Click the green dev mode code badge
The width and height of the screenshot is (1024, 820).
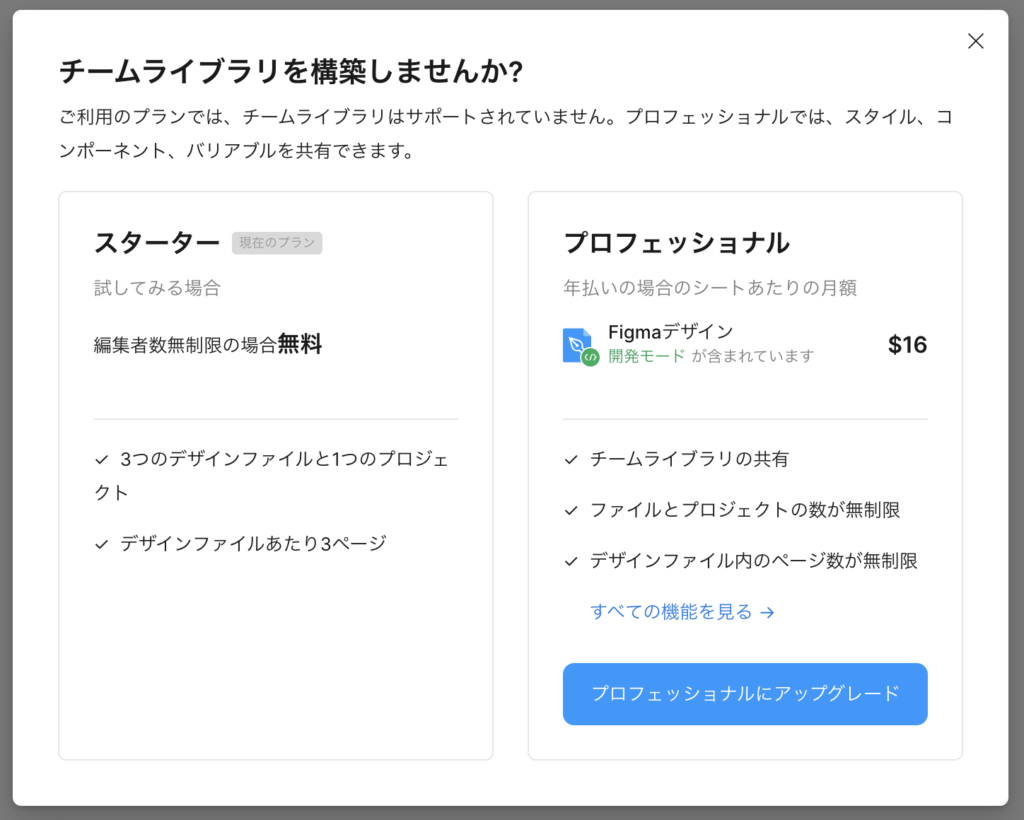click(591, 357)
